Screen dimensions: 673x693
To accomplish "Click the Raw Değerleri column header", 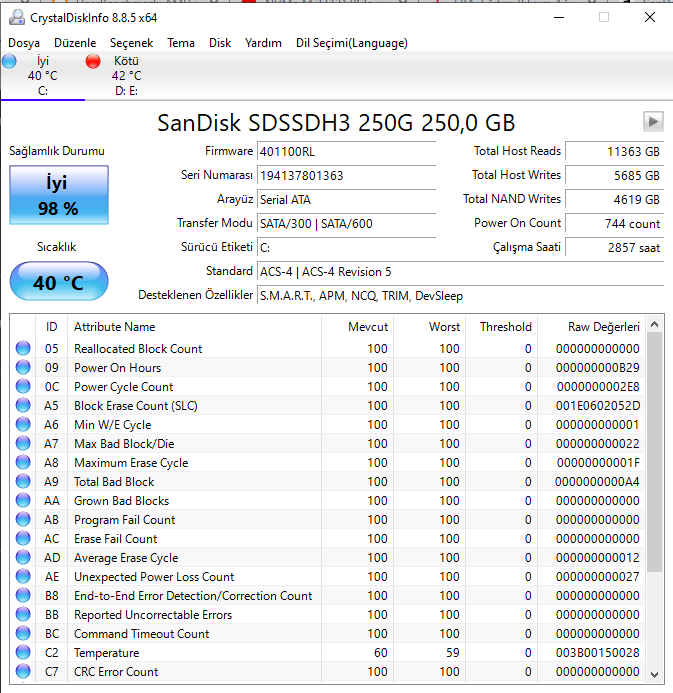I will [592, 327].
